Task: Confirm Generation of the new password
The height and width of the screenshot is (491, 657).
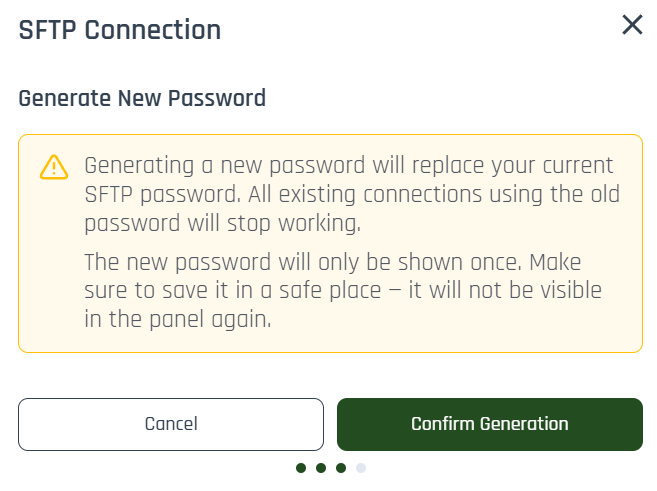Action: (489, 424)
